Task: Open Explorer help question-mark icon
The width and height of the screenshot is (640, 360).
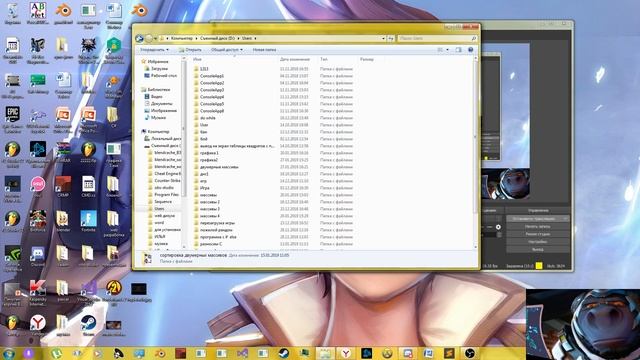Action: coord(470,50)
